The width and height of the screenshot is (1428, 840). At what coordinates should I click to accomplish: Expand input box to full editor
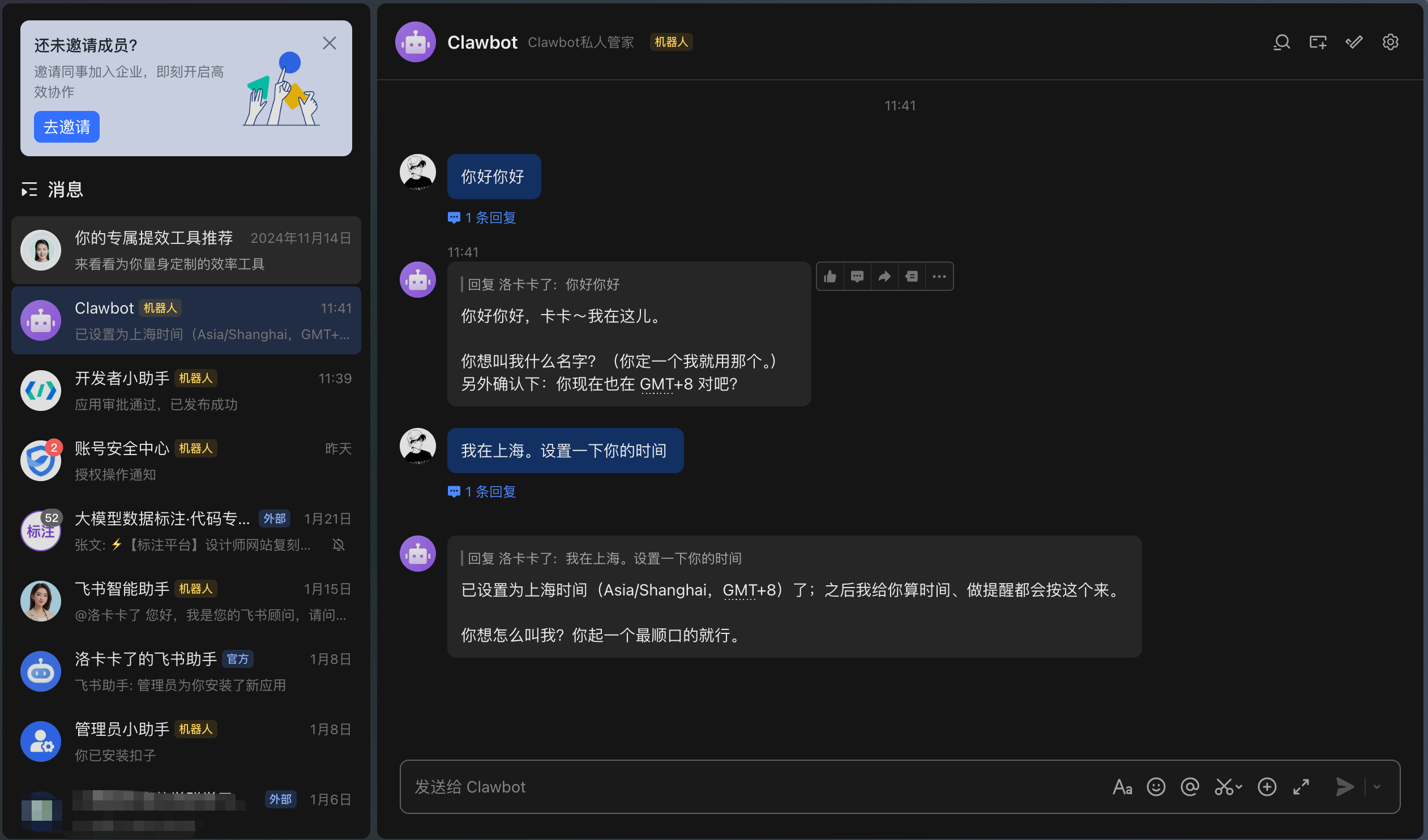[1301, 787]
